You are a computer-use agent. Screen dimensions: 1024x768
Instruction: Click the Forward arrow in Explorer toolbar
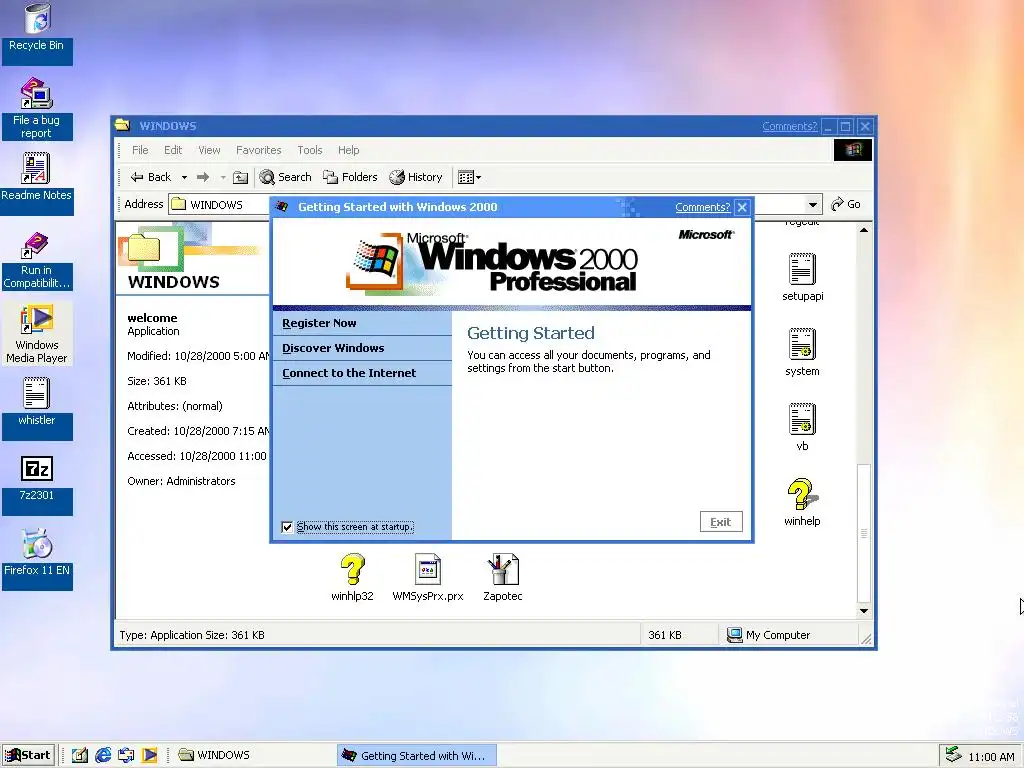[203, 177]
